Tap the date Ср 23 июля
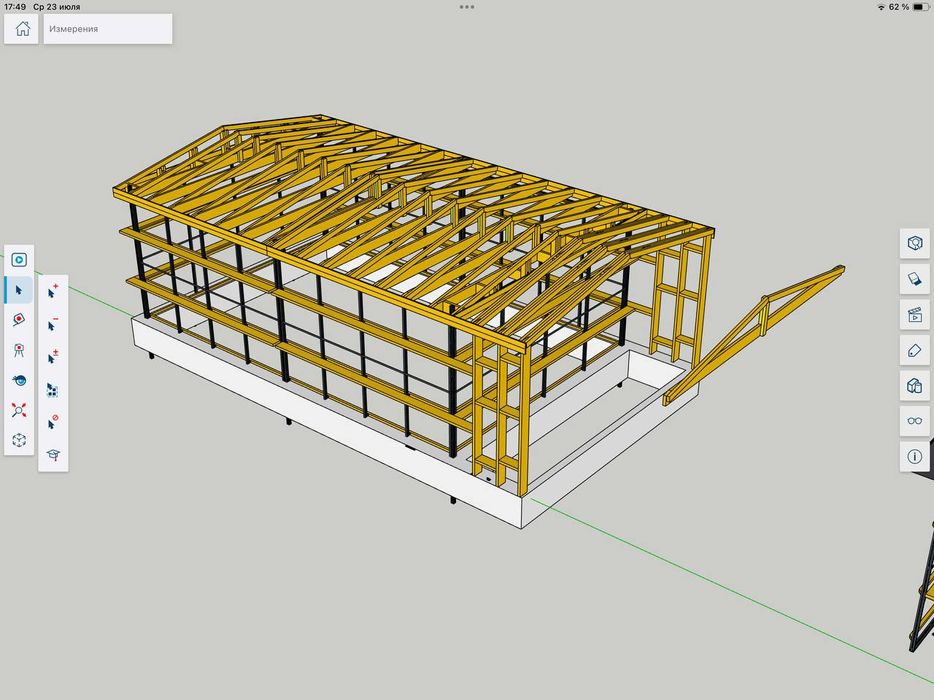934x700 pixels. click(57, 7)
